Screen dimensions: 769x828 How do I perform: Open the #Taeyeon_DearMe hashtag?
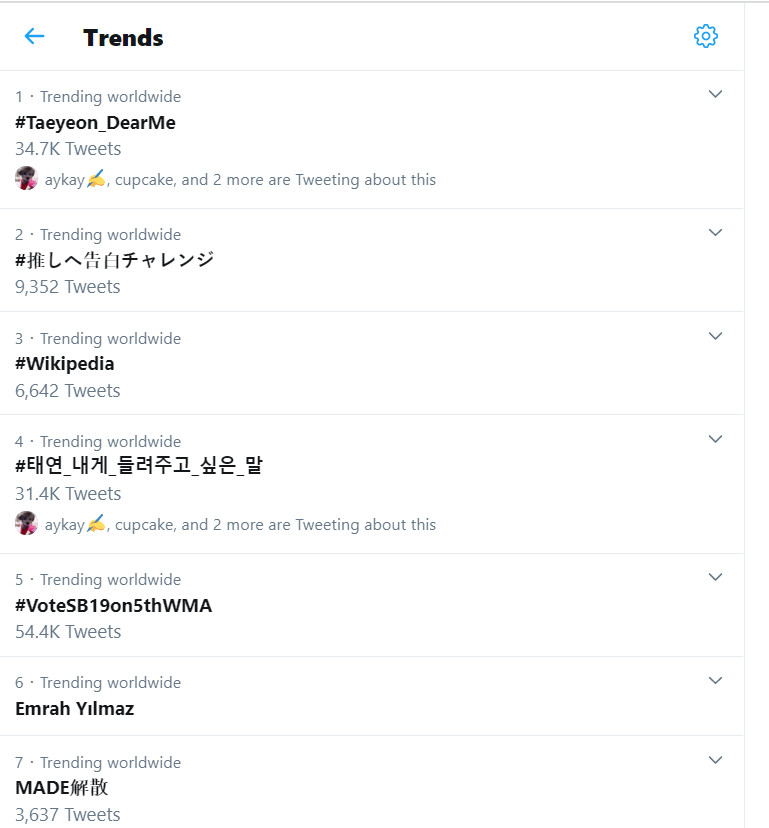click(x=96, y=123)
